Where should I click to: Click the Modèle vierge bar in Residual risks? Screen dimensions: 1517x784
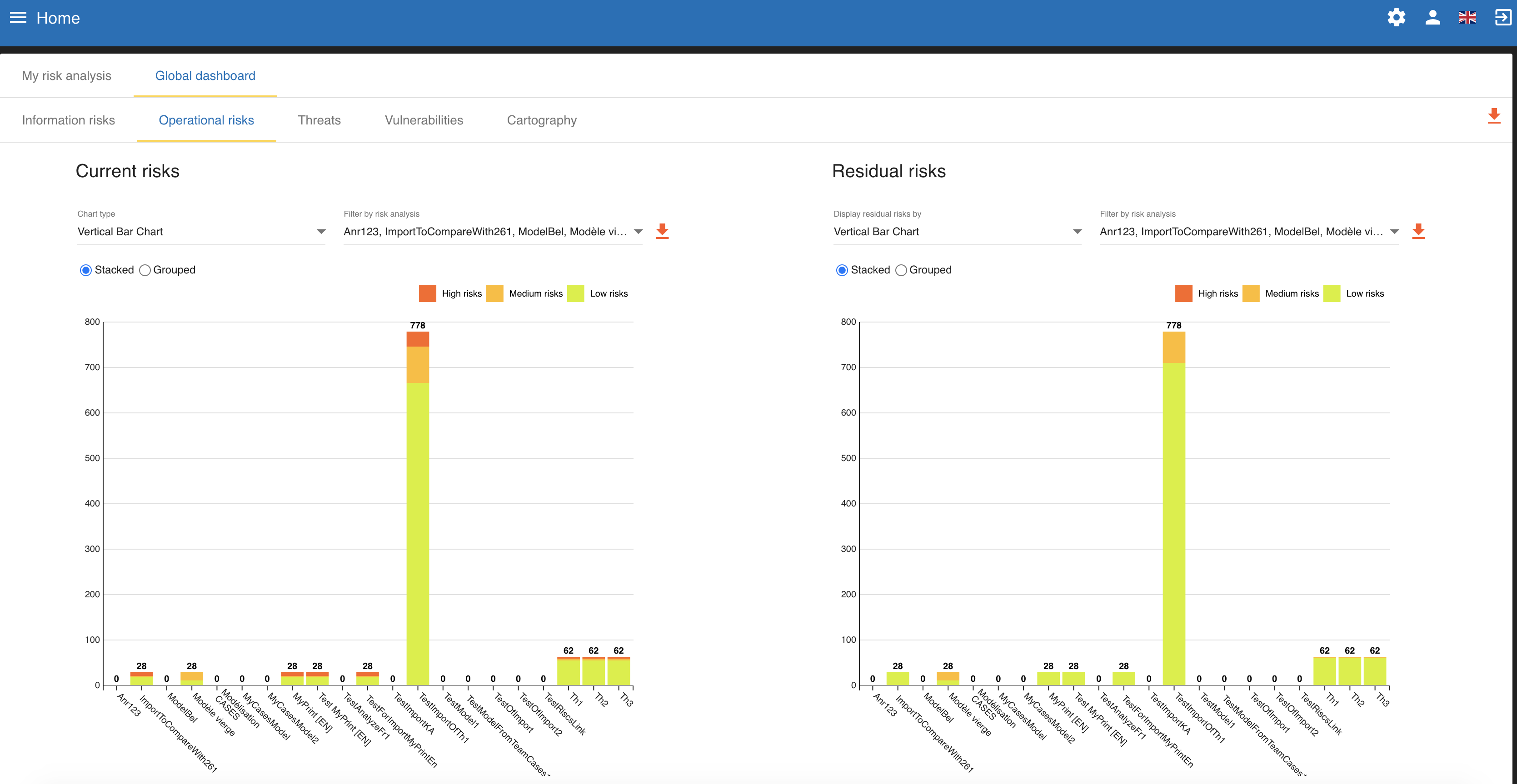point(948,679)
